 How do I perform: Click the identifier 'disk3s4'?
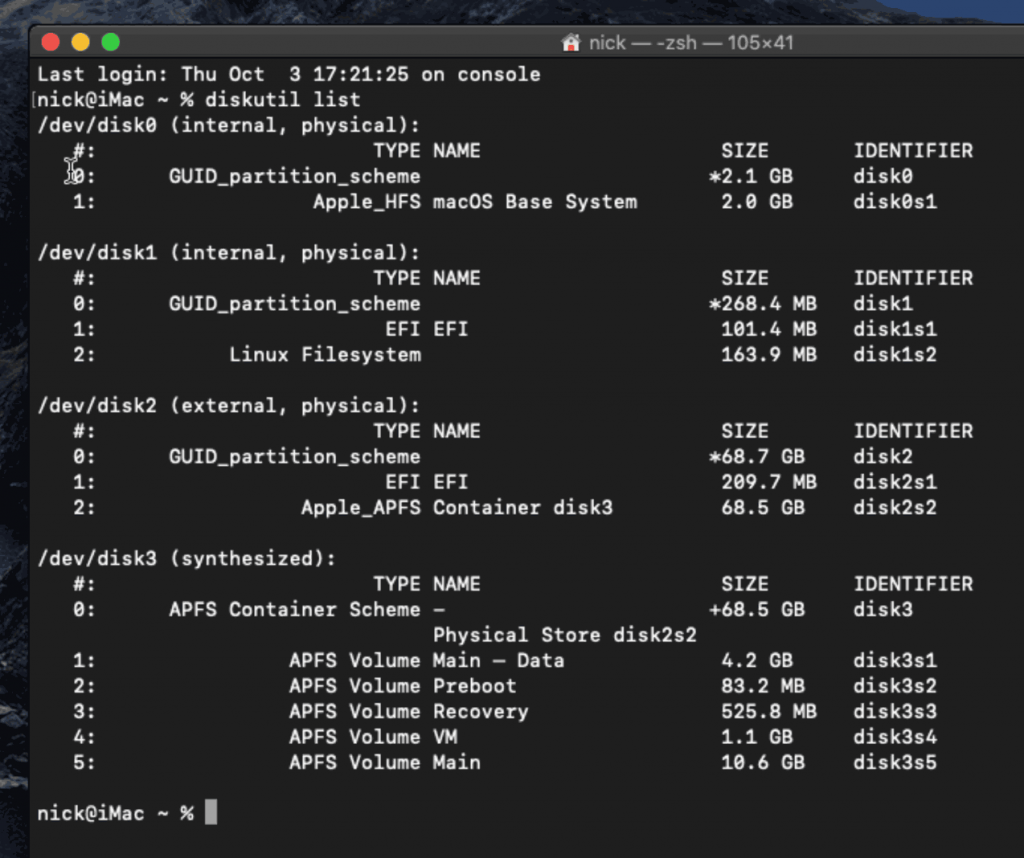[x=895, y=736]
